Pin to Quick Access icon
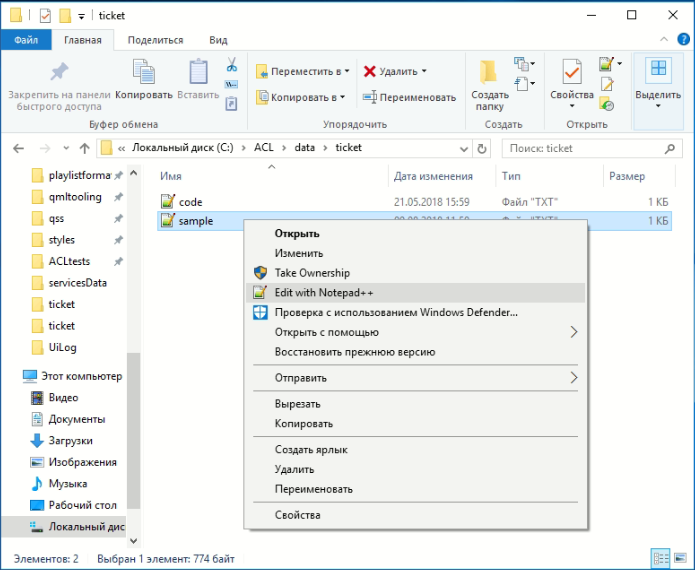 59,81
